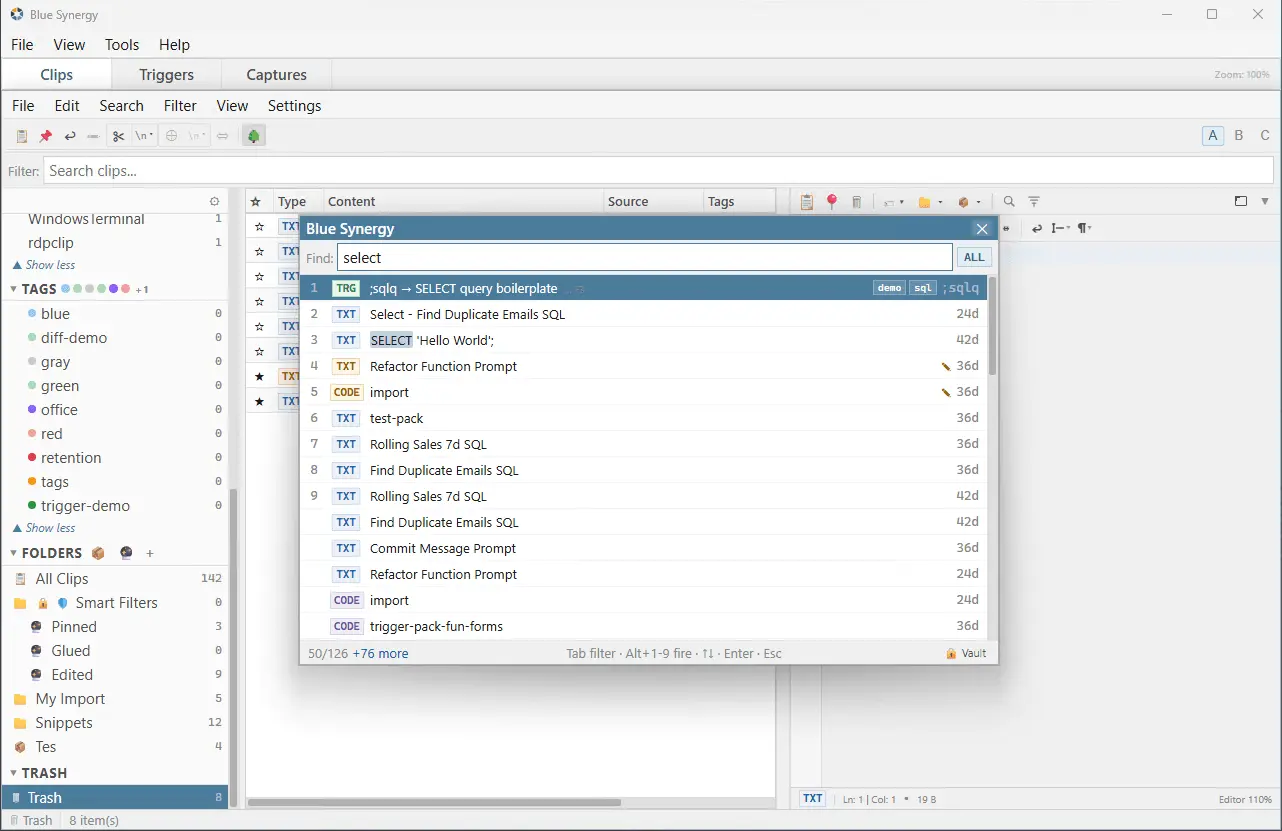Click the magnifier search icon in the editor toolbar
The width and height of the screenshot is (1282, 831).
[1009, 201]
